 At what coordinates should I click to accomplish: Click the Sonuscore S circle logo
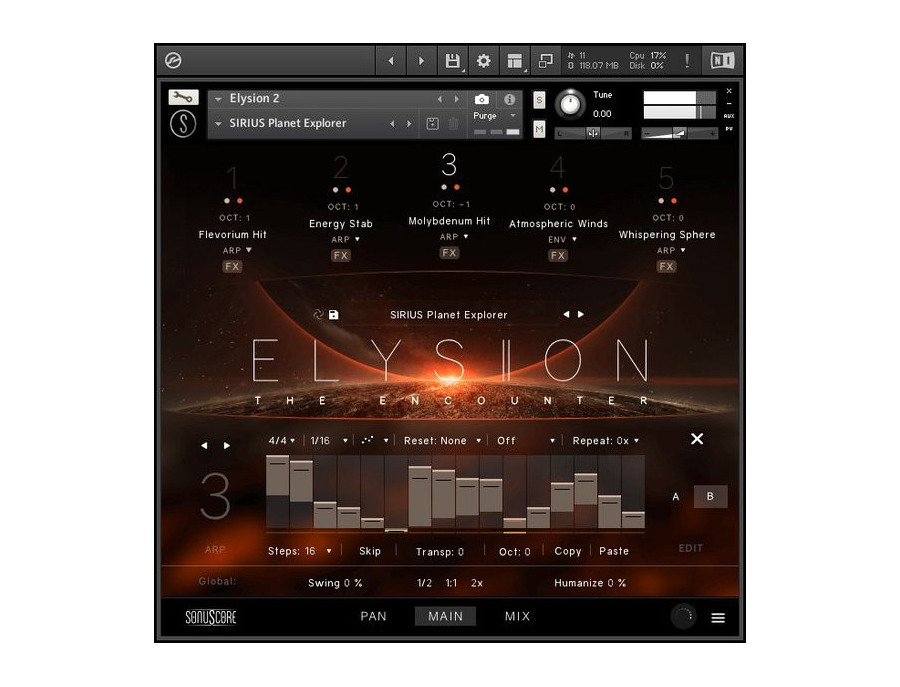click(183, 123)
